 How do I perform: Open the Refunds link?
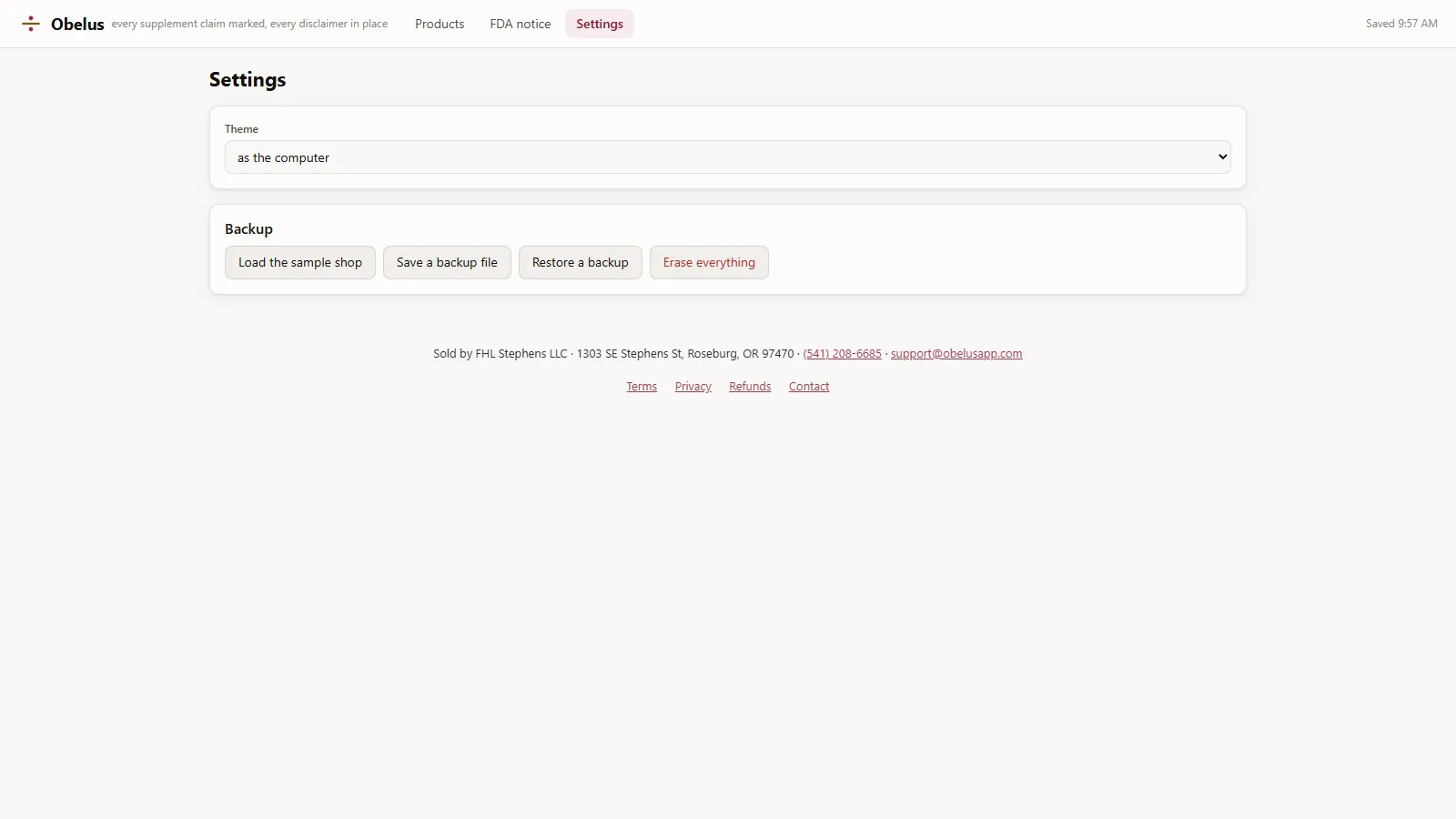[x=750, y=387]
